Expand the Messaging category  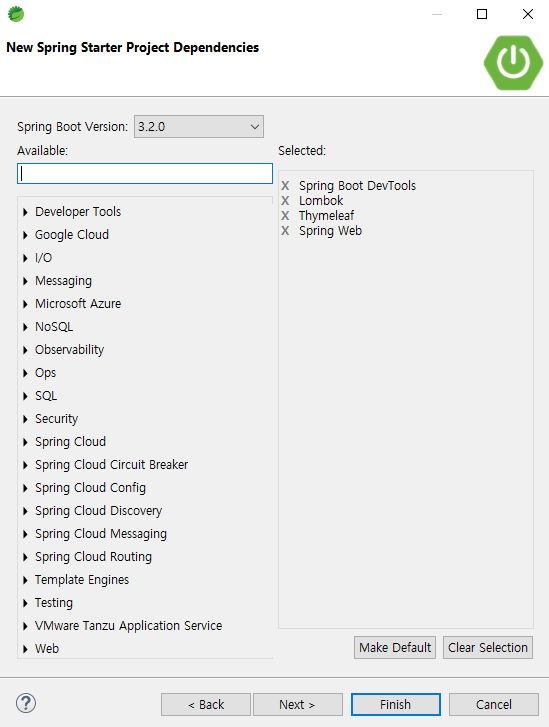(x=25, y=281)
